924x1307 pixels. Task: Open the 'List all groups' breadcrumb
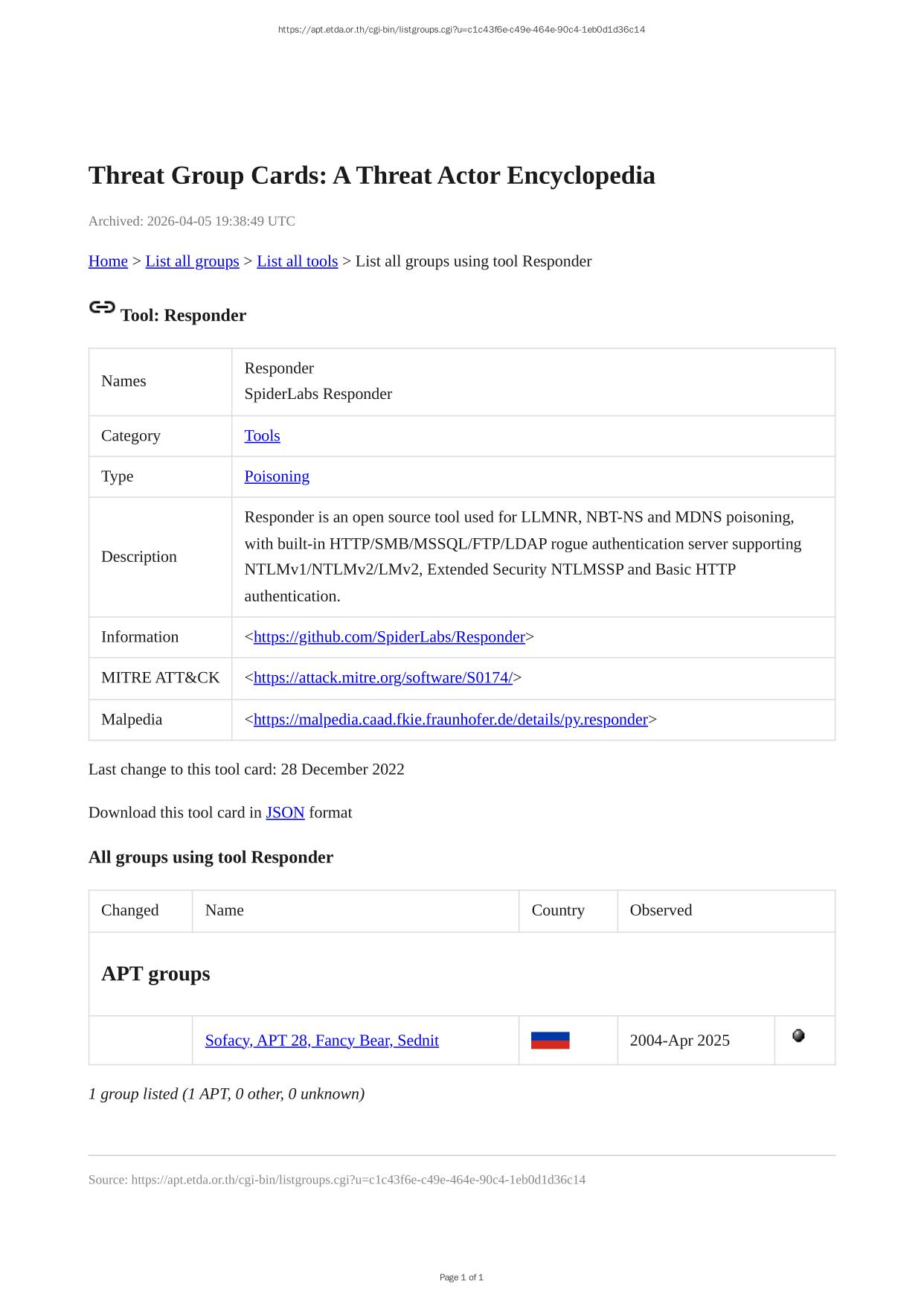click(192, 261)
